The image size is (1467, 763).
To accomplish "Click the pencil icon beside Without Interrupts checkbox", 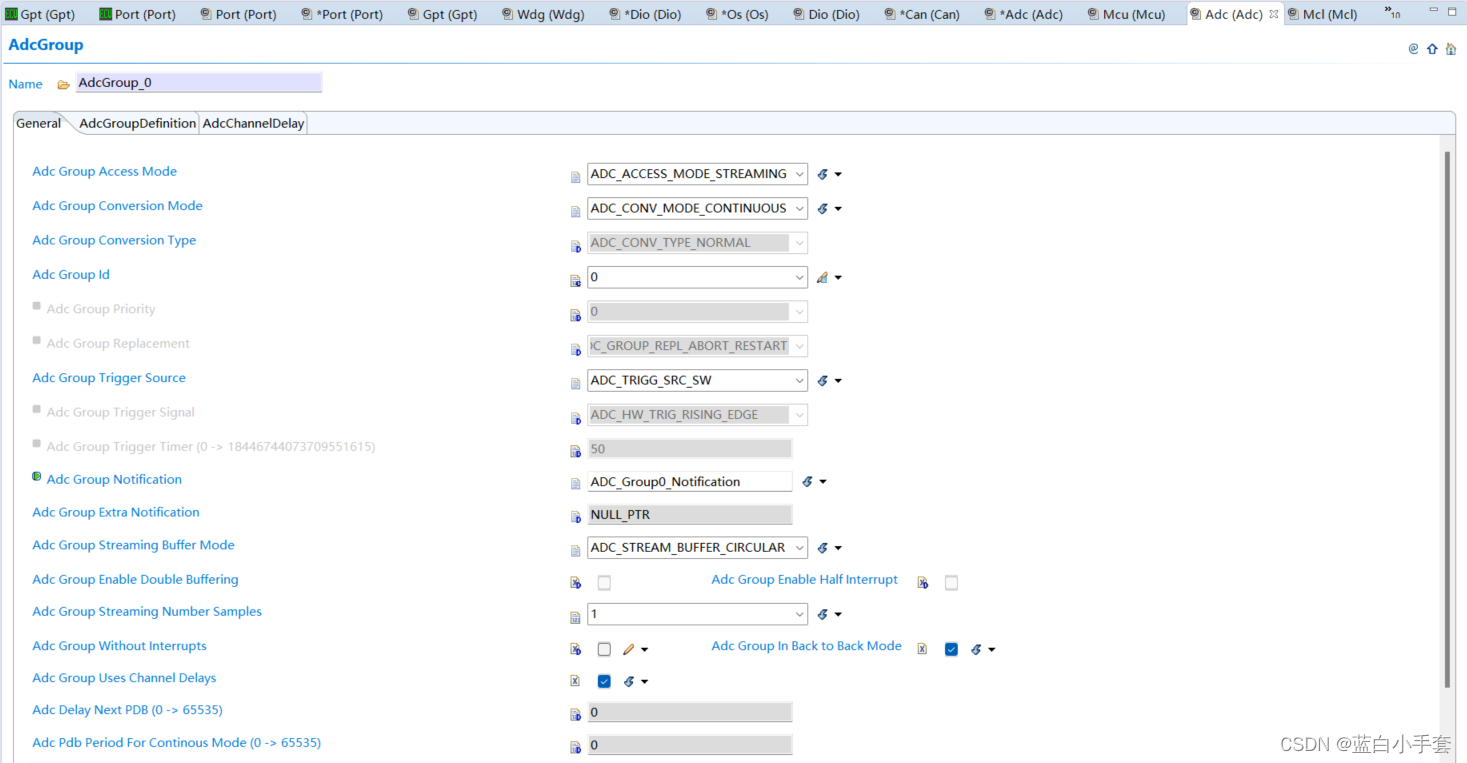I will pyautogui.click(x=628, y=650).
